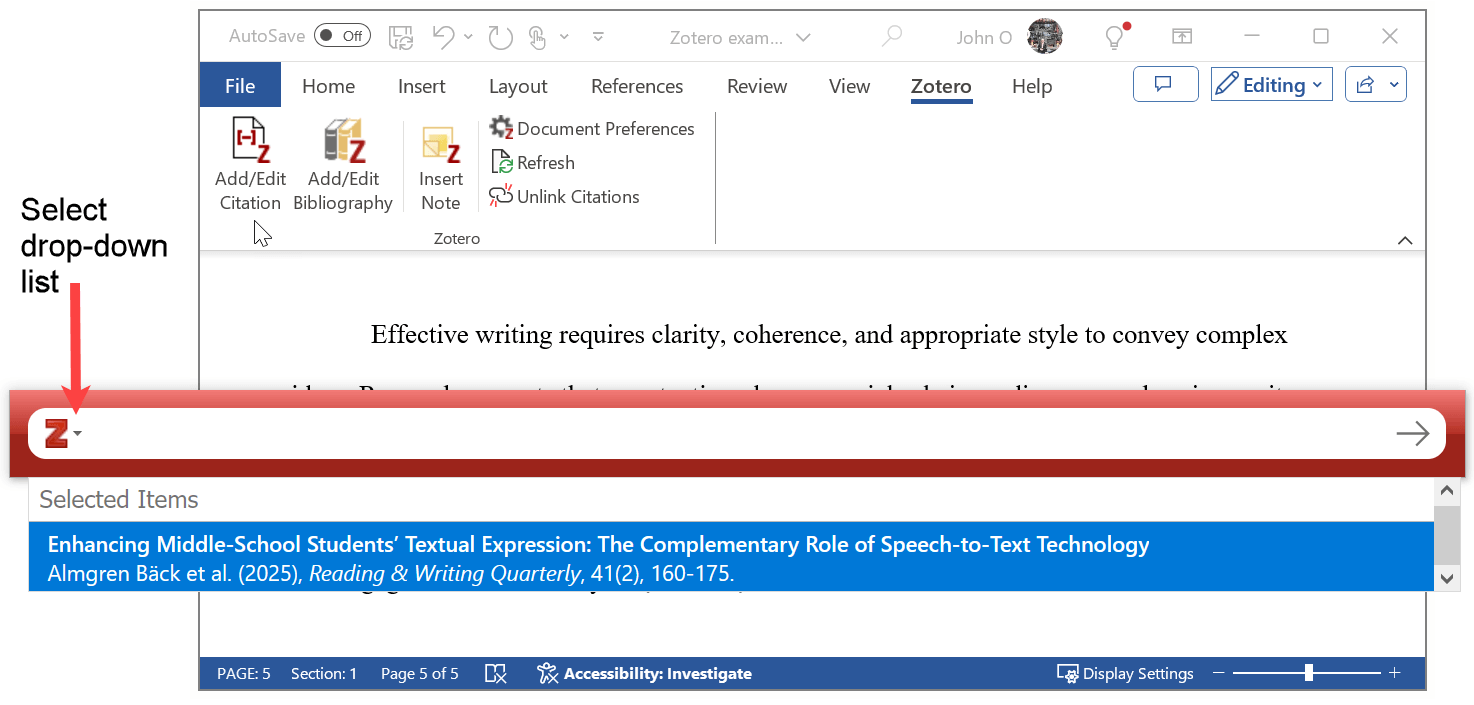The width and height of the screenshot is (1474, 705).
Task: Open the Comments panel
Action: click(x=1165, y=84)
